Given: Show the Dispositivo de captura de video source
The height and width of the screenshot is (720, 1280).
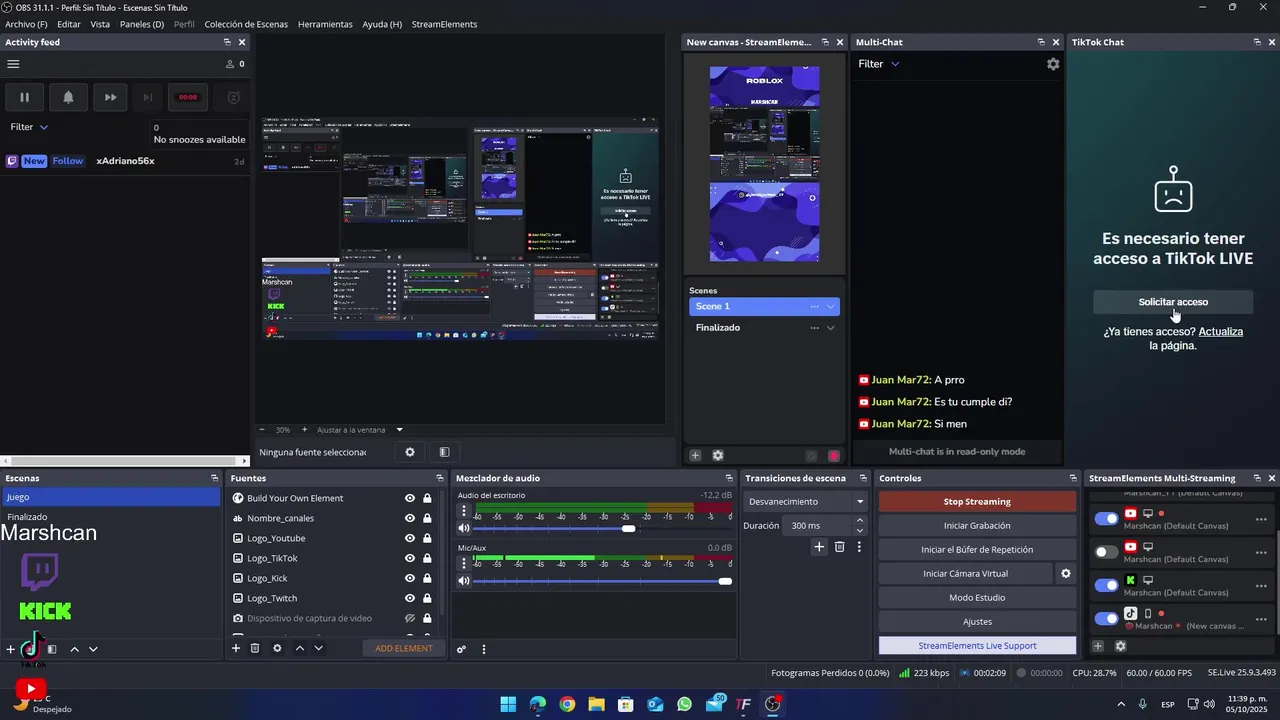Looking at the screenshot, I should coord(410,618).
